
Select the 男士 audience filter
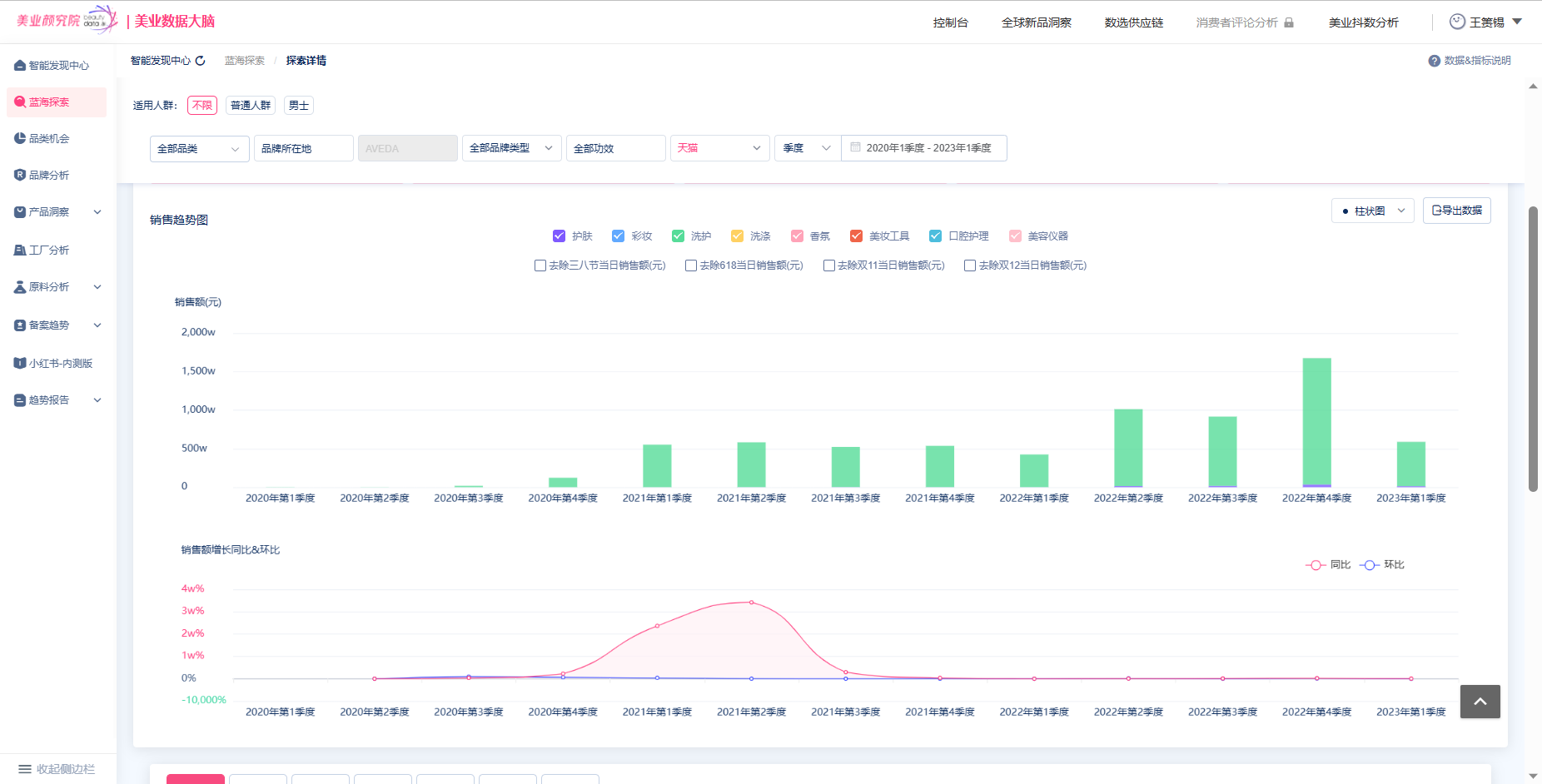[298, 106]
